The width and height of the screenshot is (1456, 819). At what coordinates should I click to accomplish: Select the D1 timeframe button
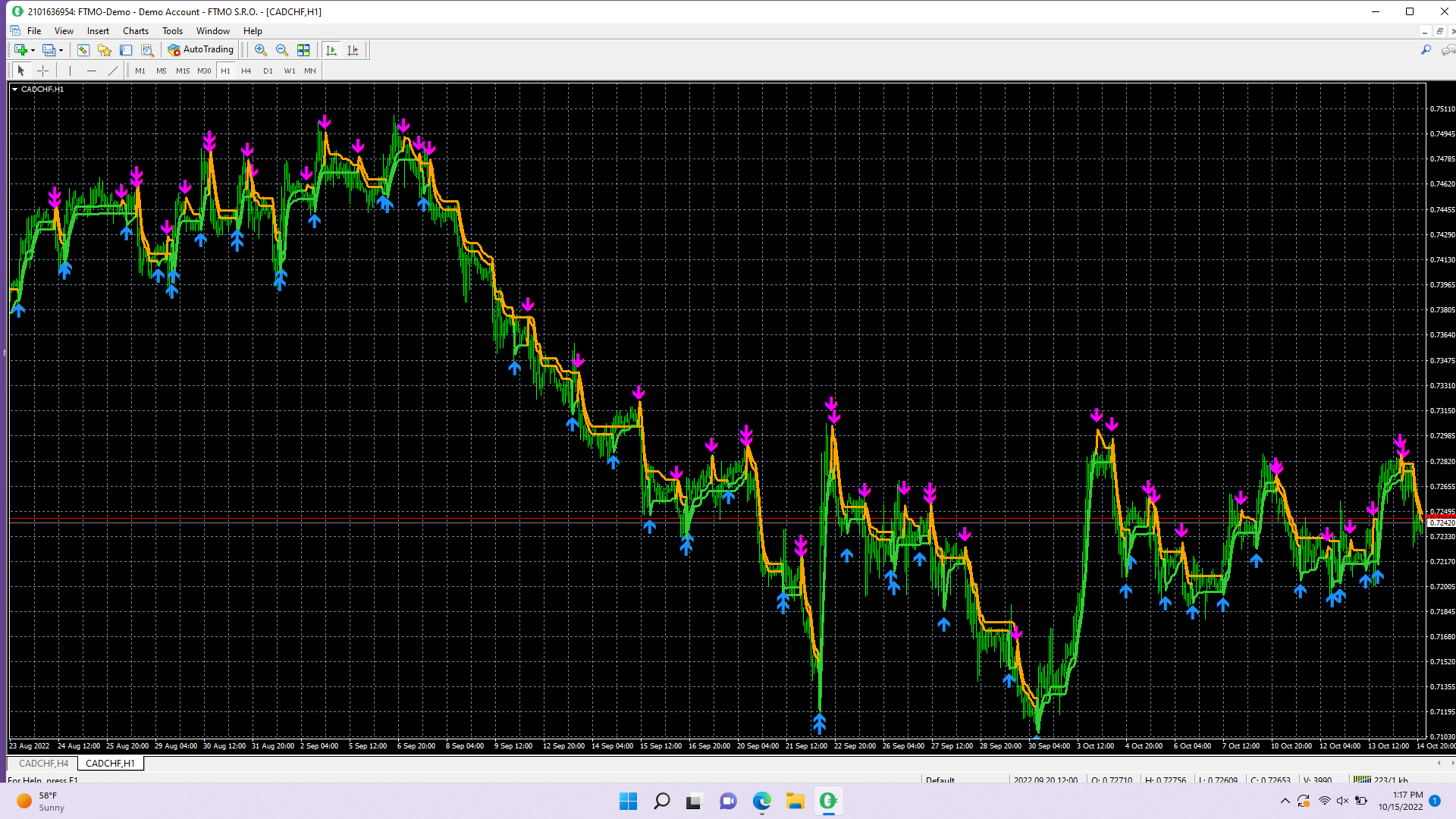point(267,71)
